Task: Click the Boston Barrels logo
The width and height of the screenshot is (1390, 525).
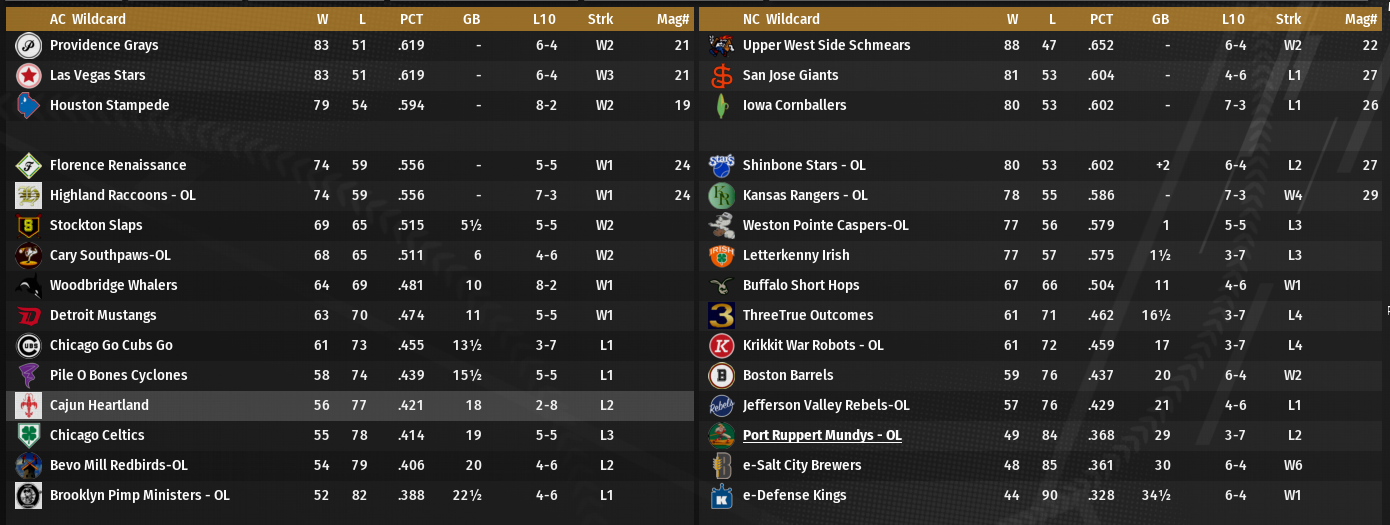Action: [x=721, y=375]
